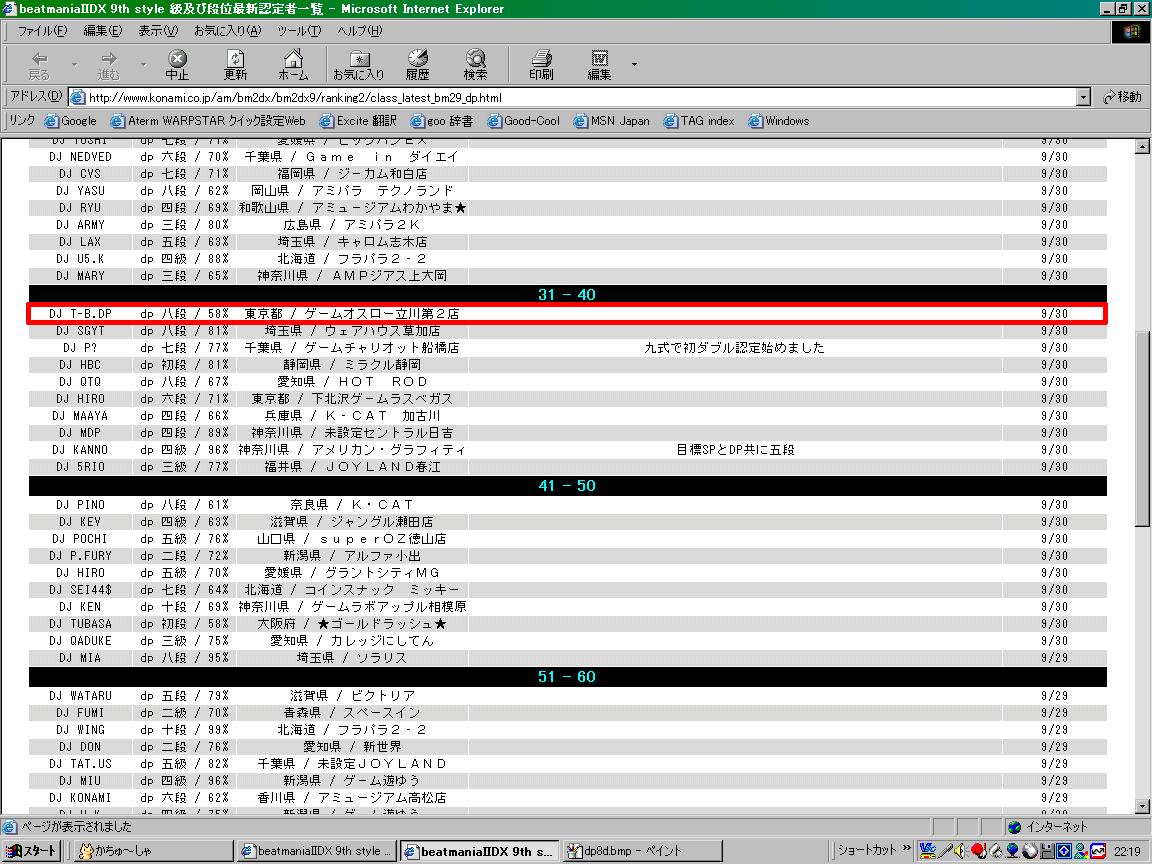Screen dimensions: 1152x864
Task: Click the graph monitor tray icon
Action: pos(1098,851)
